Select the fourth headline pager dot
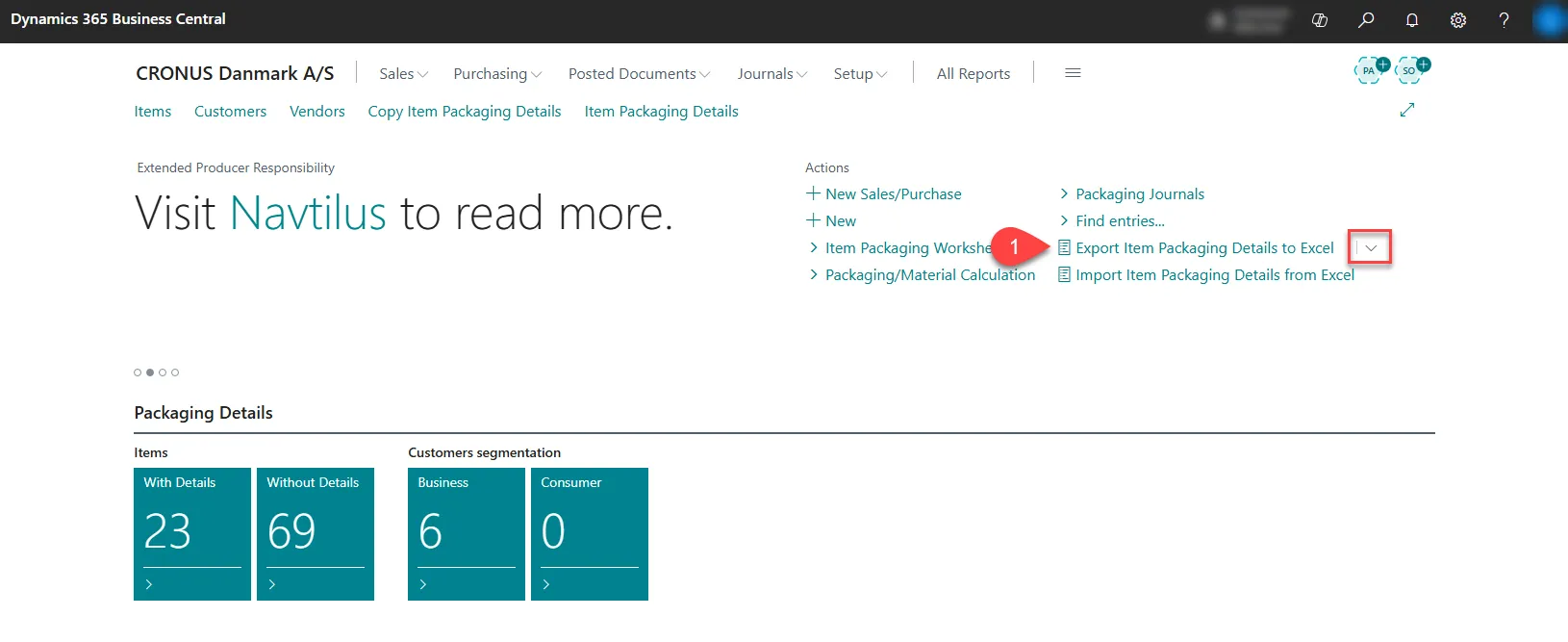The width and height of the screenshot is (1568, 642). coord(175,372)
